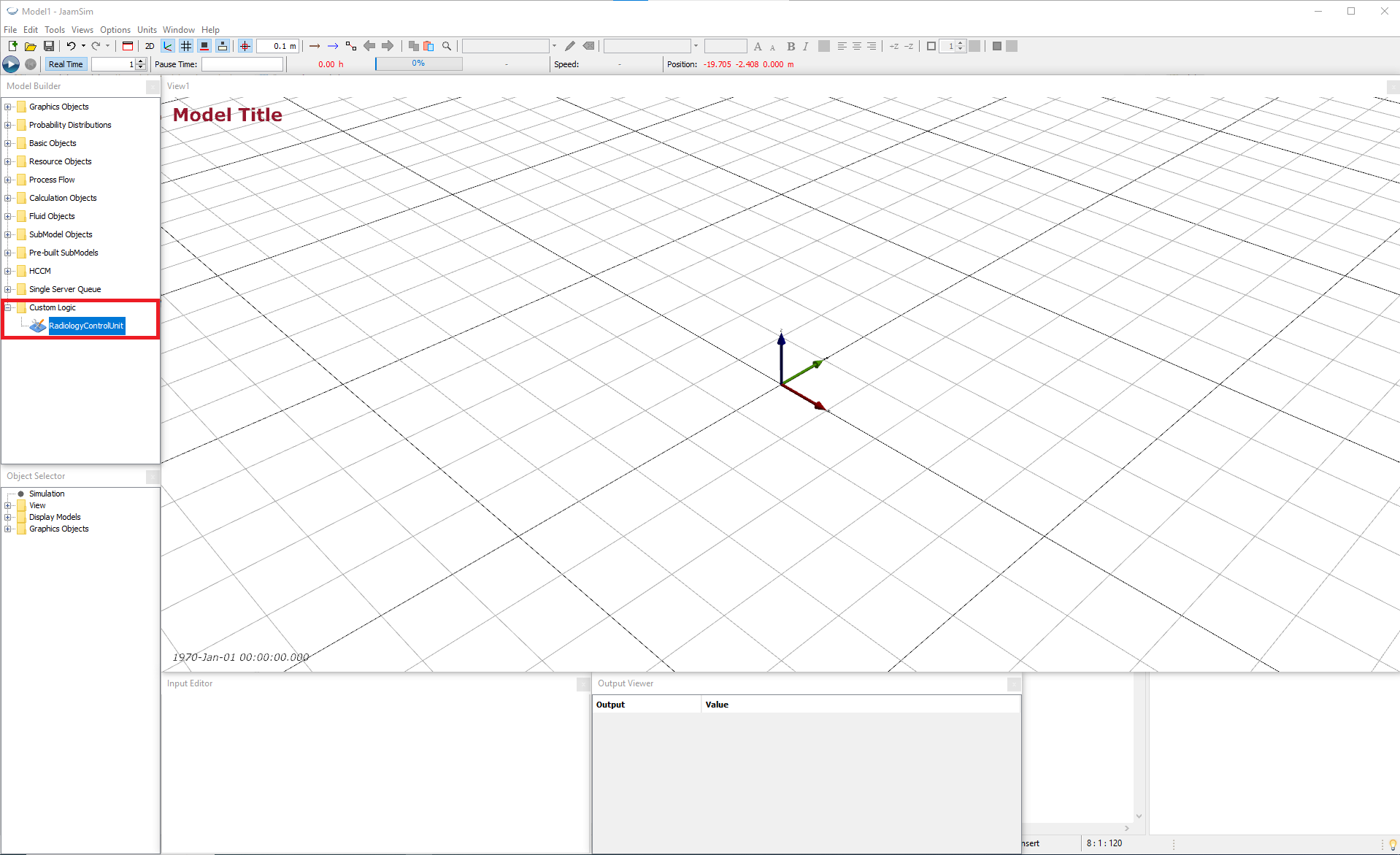Expand the Process Flow folder

click(8, 180)
